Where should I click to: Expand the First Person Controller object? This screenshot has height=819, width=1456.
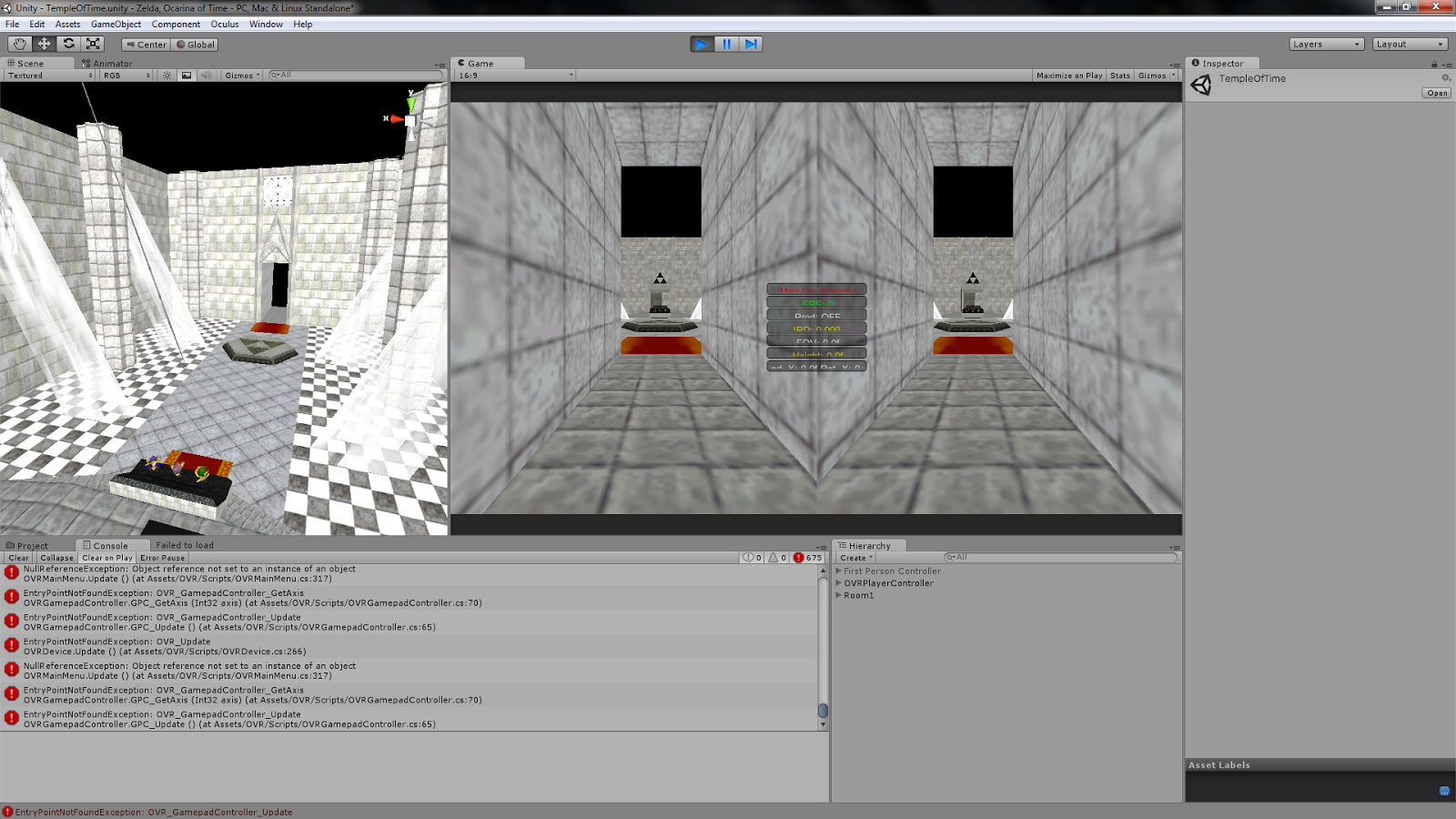click(839, 571)
